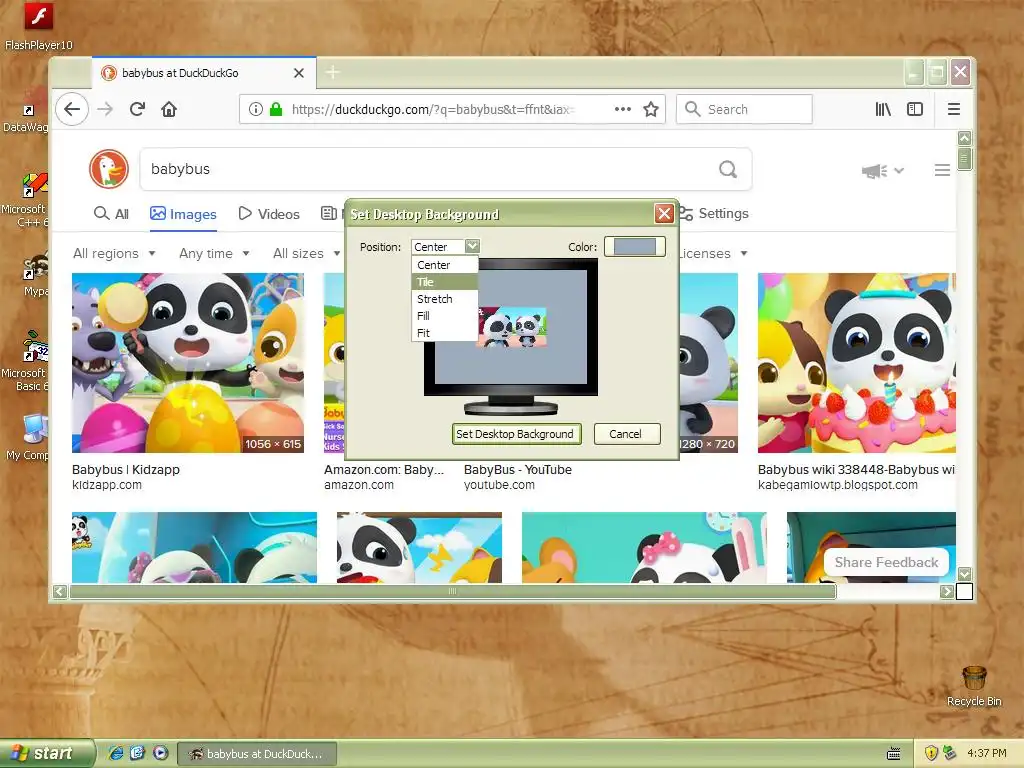The image size is (1024, 768).
Task: Click the Firefox back arrow button
Action: 72,109
